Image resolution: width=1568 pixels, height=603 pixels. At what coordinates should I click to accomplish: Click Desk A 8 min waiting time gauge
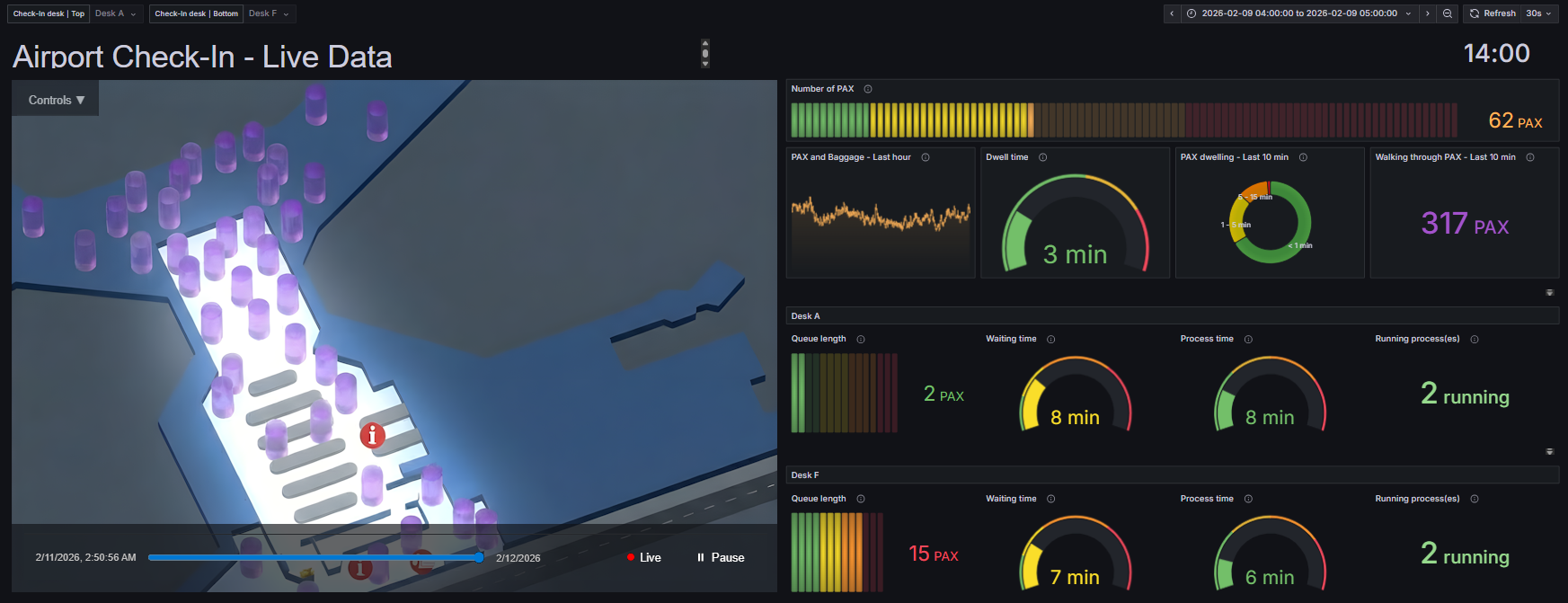point(1076,395)
